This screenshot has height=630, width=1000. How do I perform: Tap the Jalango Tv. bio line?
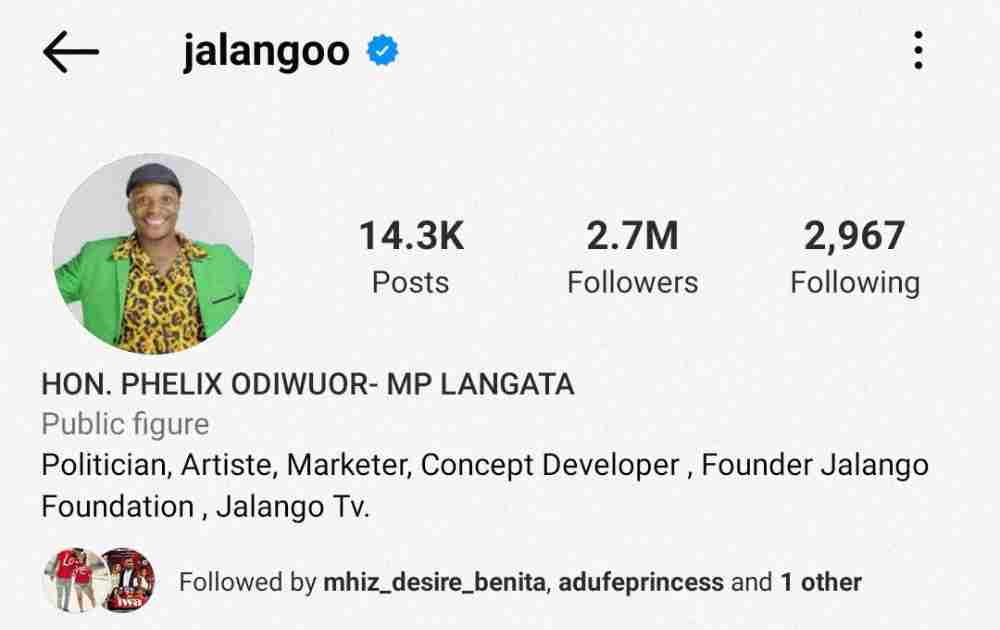(293, 507)
